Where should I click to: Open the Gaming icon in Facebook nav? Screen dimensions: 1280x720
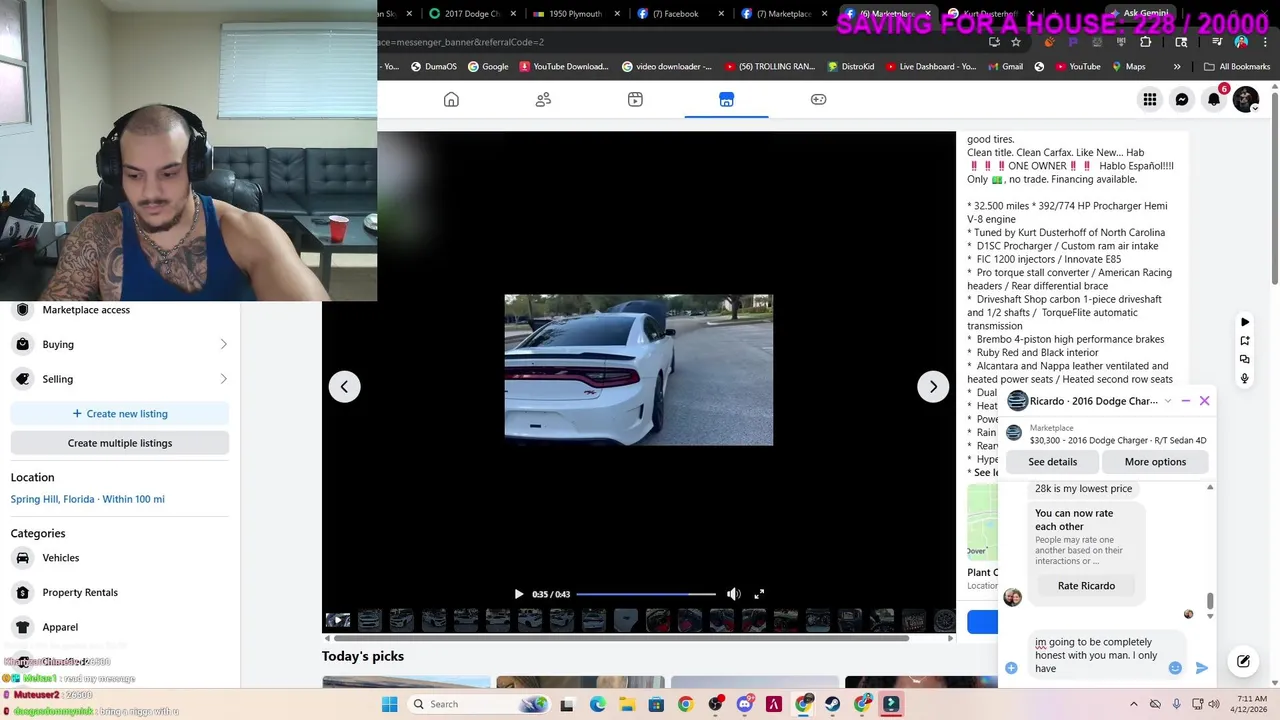click(818, 99)
